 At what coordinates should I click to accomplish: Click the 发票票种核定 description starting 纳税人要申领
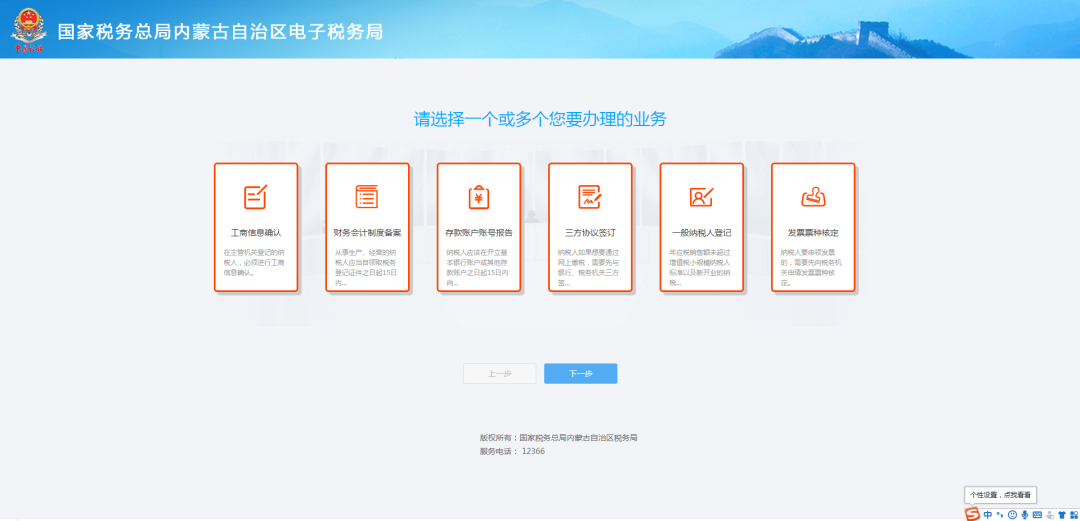pyautogui.click(x=812, y=267)
